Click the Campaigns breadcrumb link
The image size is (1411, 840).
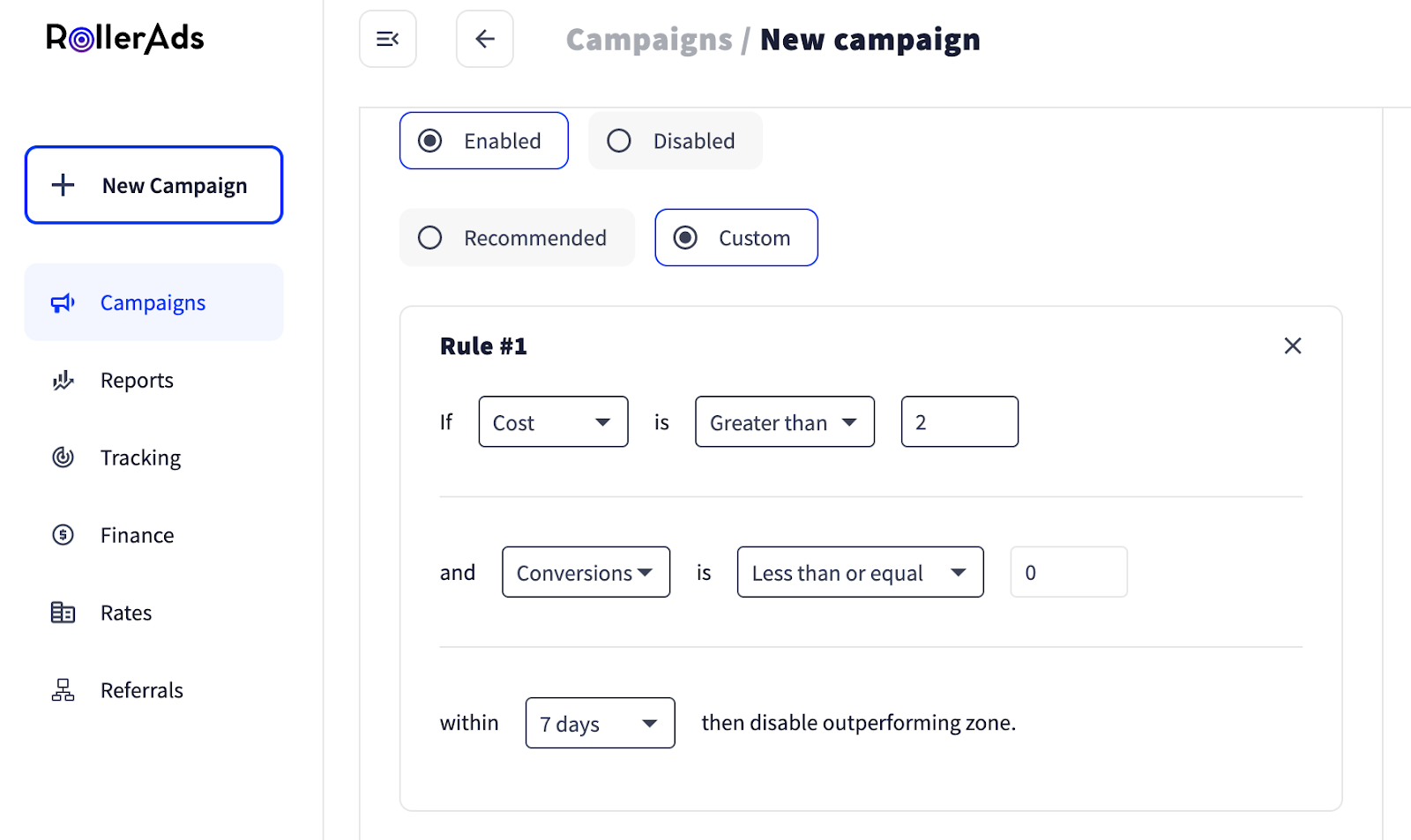649,40
